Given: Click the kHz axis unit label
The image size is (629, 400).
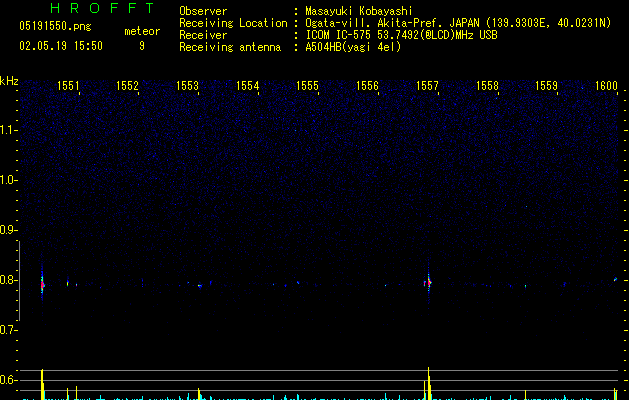Looking at the screenshot, I should pos(9,81).
